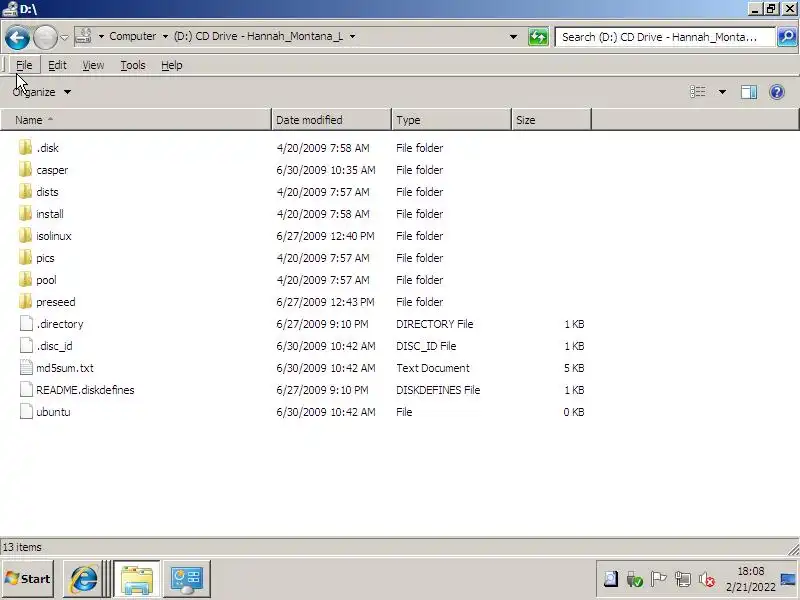Select the isolinux folder name
This screenshot has height=600, width=800.
pyautogui.click(x=54, y=236)
